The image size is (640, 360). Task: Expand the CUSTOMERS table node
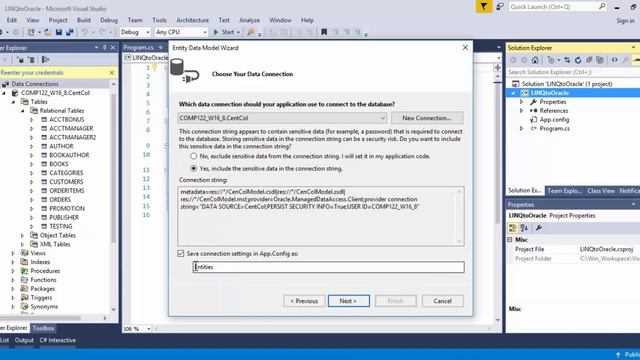[x=32, y=182]
